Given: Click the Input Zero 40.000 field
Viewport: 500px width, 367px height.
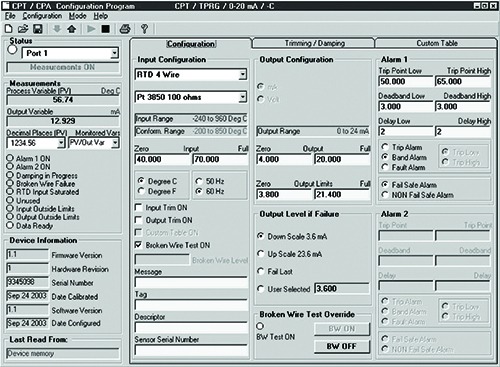Looking at the screenshot, I should [162, 159].
